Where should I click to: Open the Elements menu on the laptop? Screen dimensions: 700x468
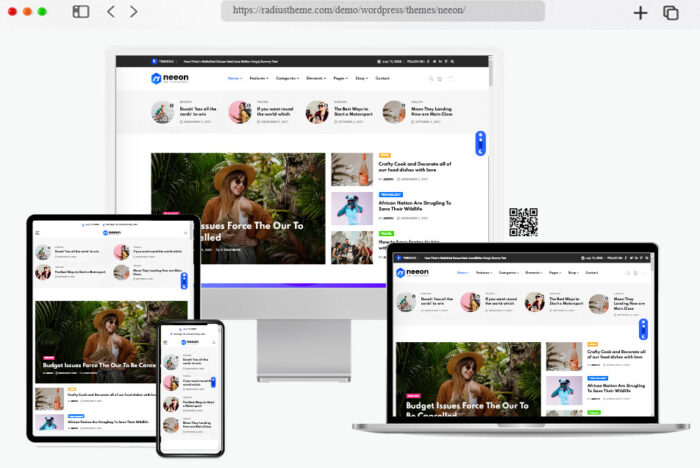click(x=533, y=272)
